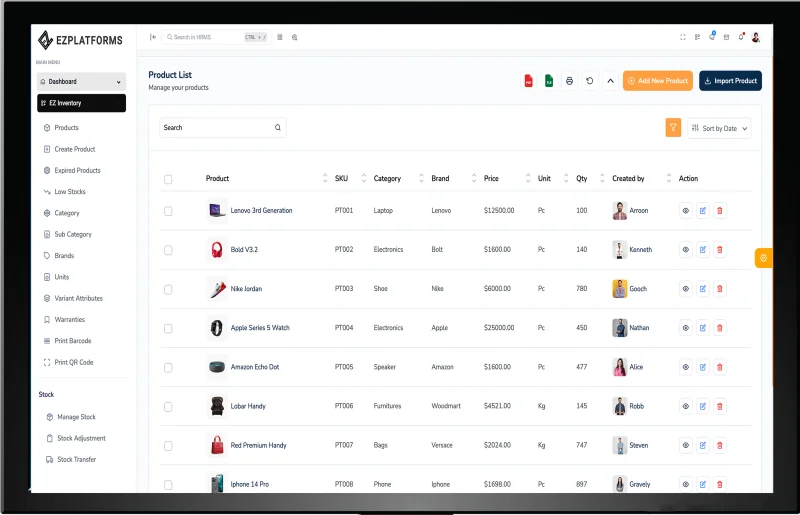Sort table by Qty column
This screenshot has width=800, height=515.
(x=602, y=178)
